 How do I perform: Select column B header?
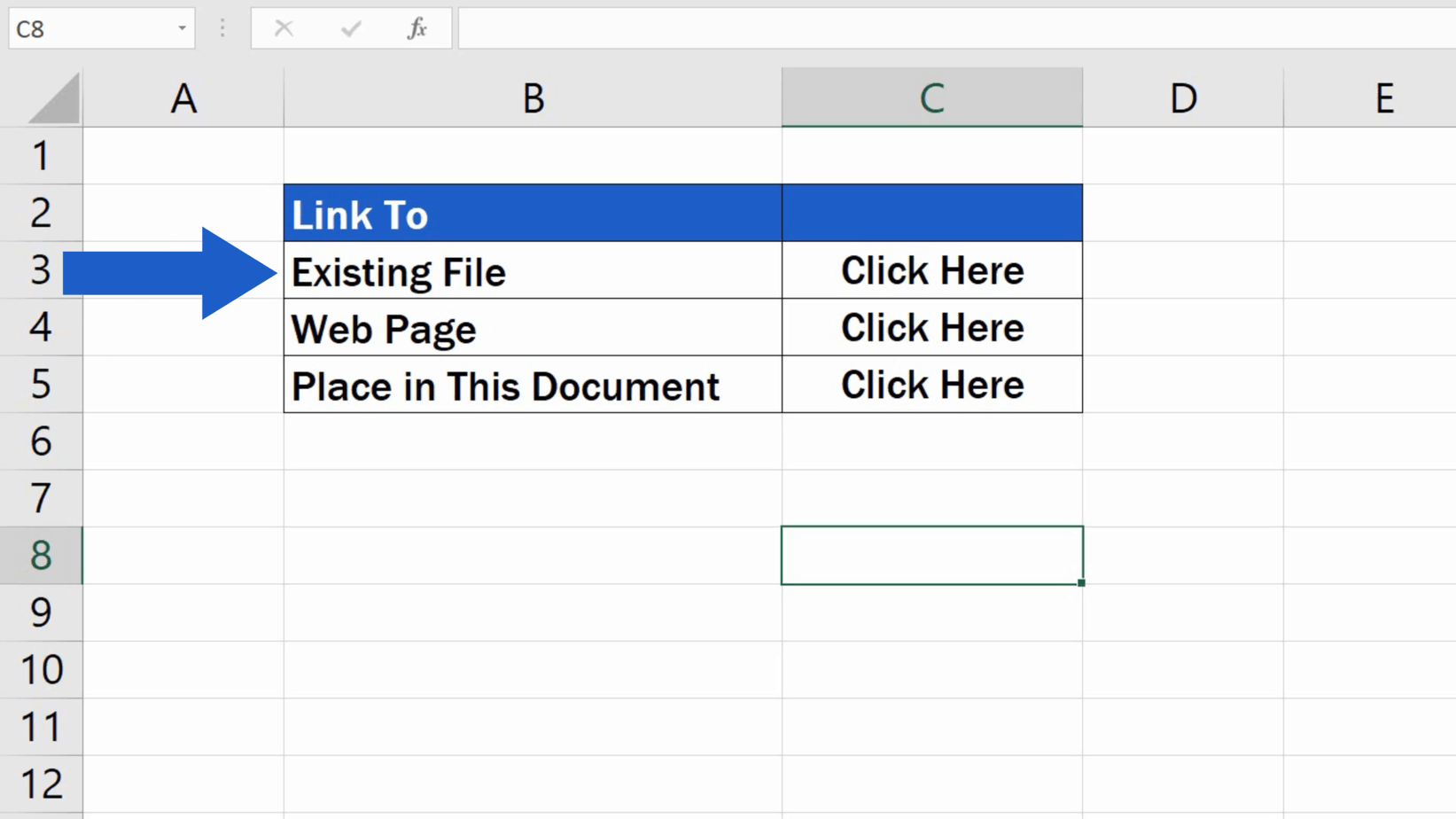[x=533, y=97]
